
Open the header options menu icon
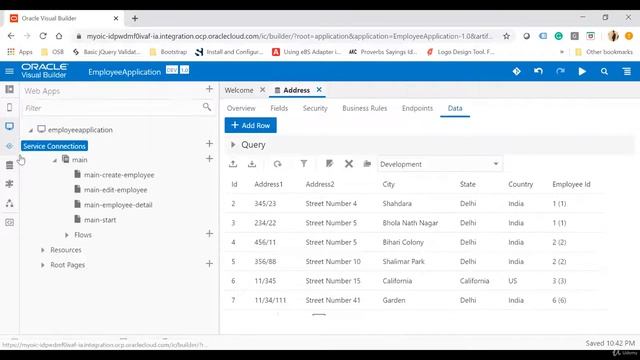627,71
